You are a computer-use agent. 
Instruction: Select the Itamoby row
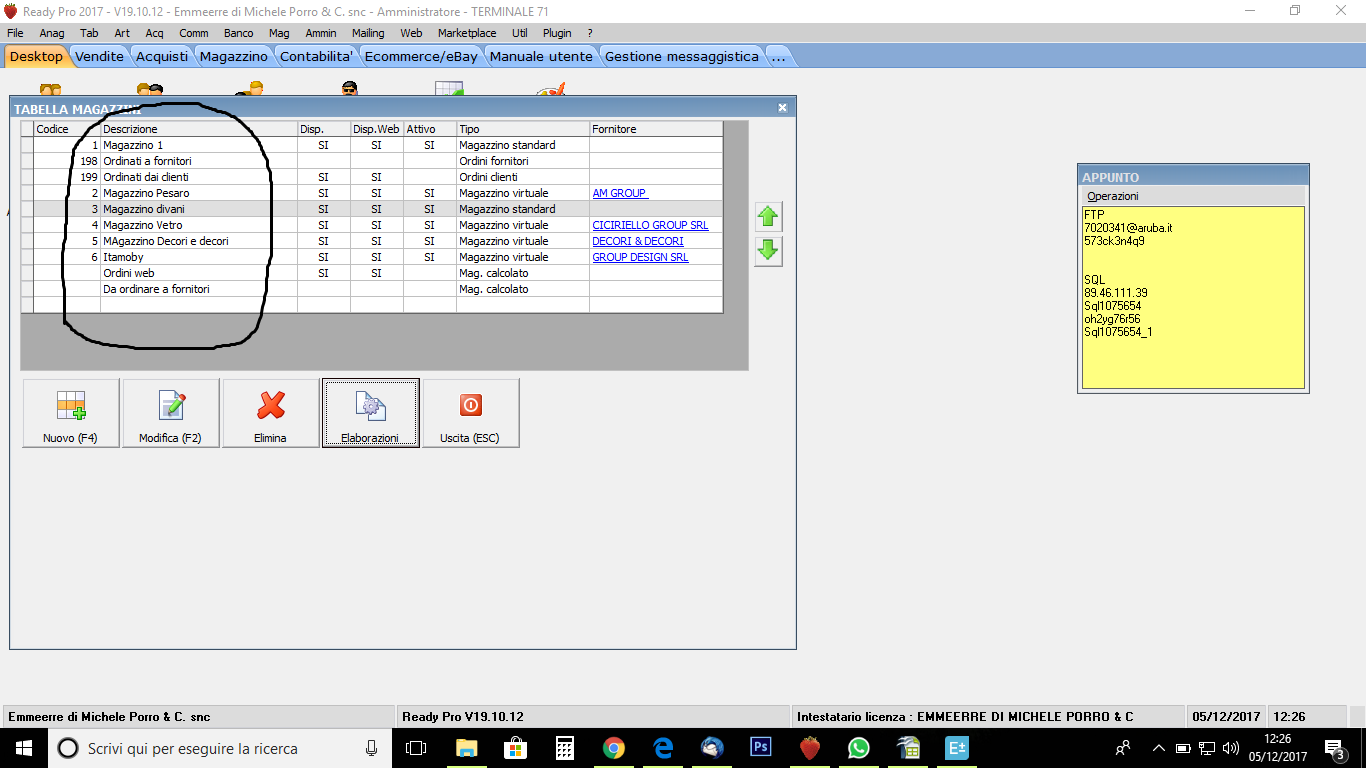372,257
